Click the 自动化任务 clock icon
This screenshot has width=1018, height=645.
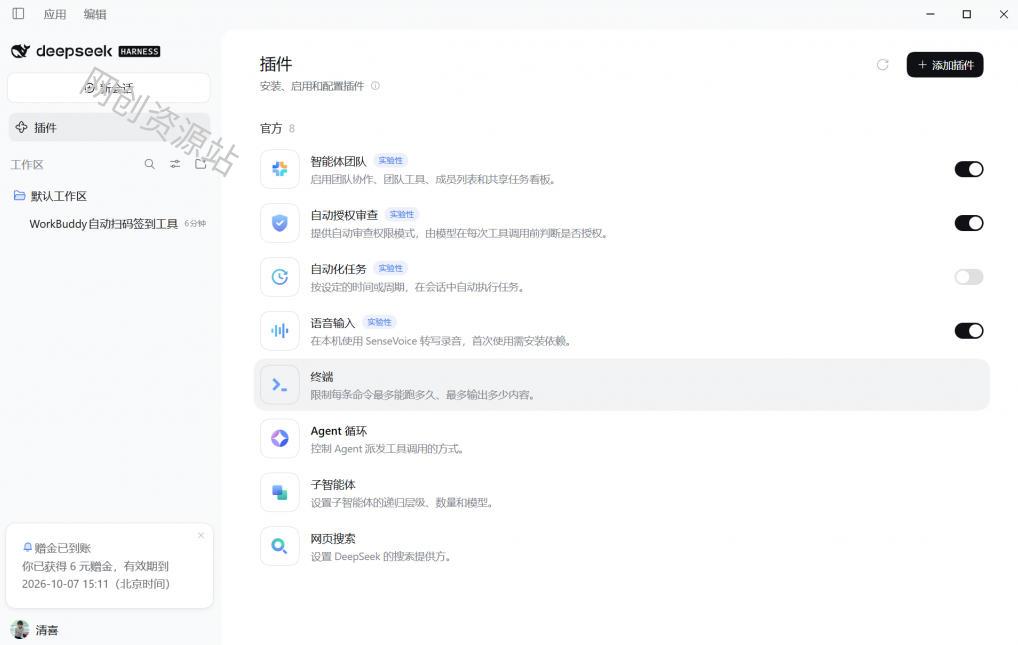coord(280,277)
